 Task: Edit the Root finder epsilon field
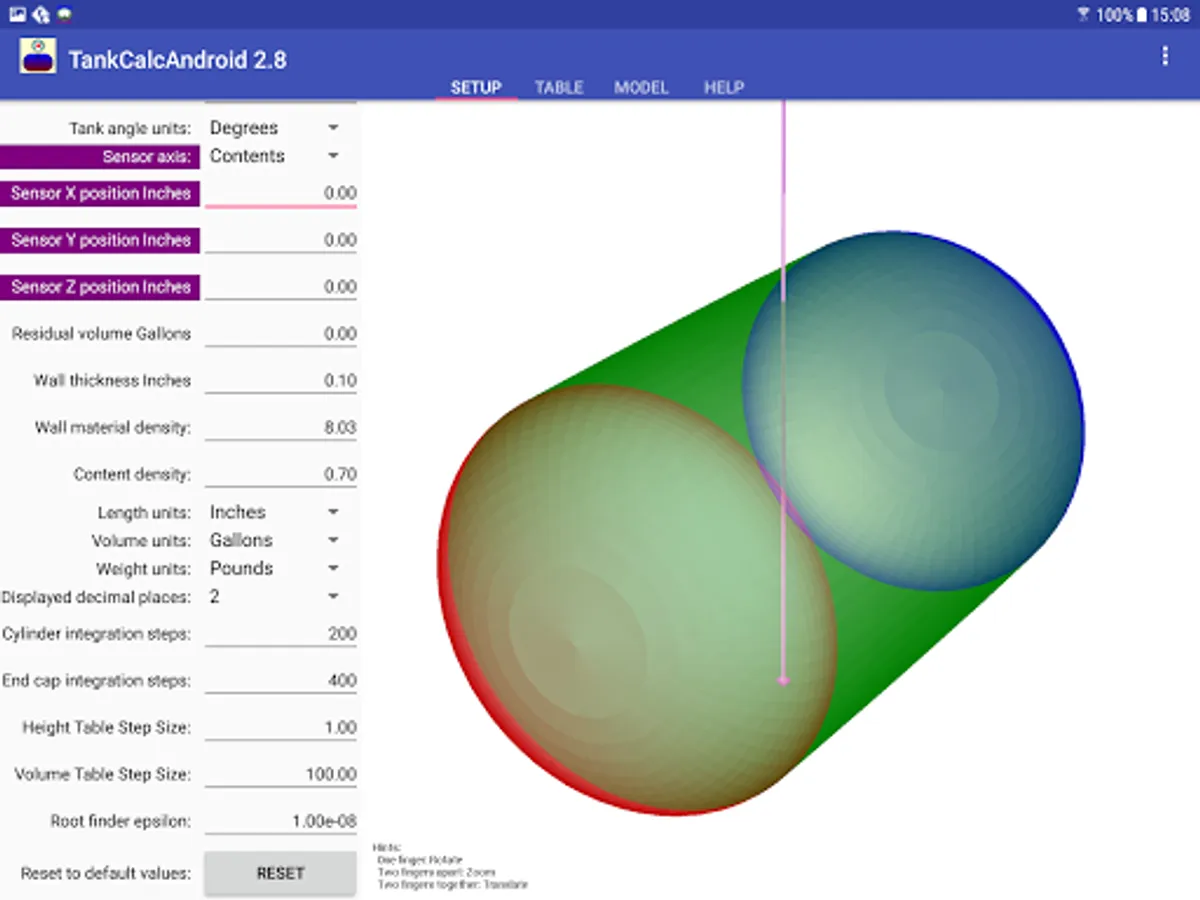pyautogui.click(x=281, y=822)
